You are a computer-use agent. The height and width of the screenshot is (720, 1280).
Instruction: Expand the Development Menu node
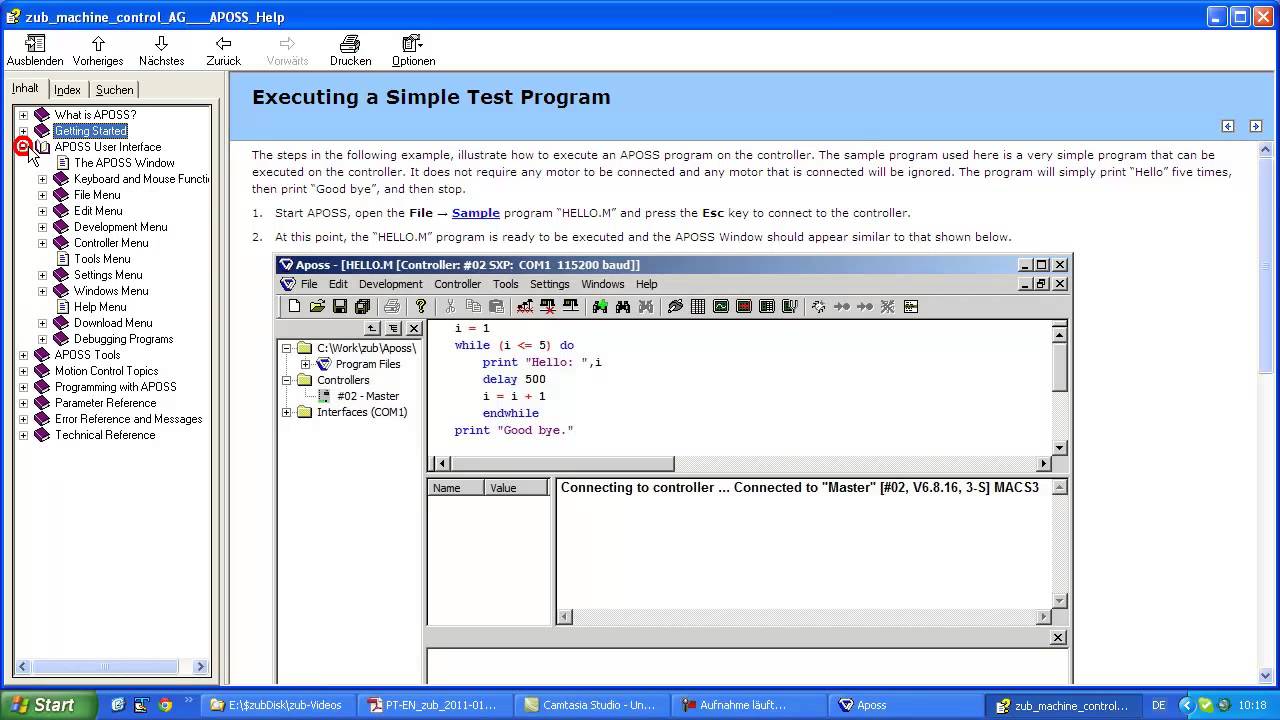[x=42, y=227]
